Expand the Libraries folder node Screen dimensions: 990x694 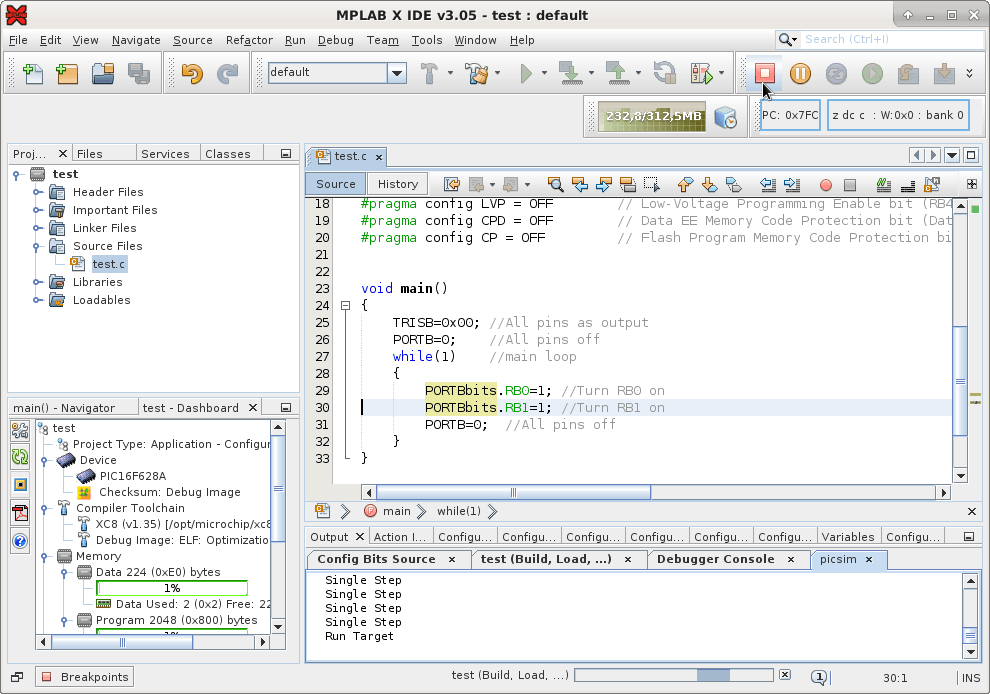pyautogui.click(x=38, y=282)
